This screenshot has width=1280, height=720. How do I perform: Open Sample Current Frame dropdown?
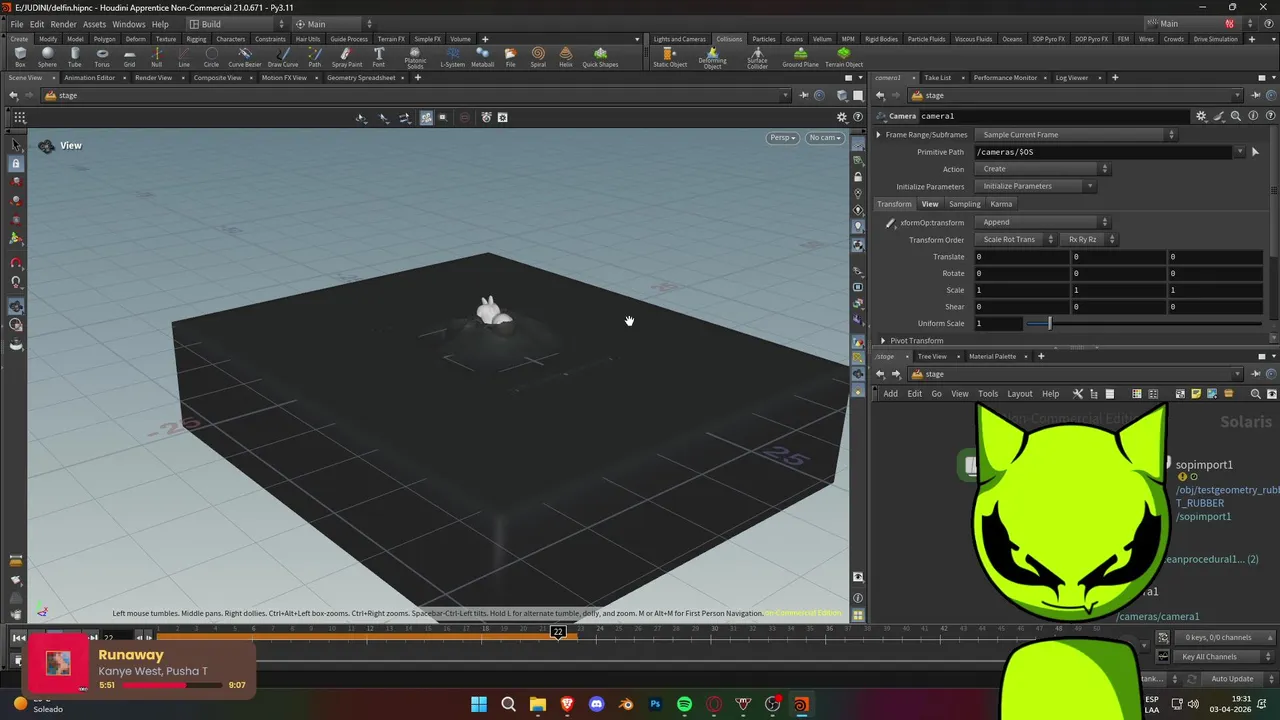1078,135
